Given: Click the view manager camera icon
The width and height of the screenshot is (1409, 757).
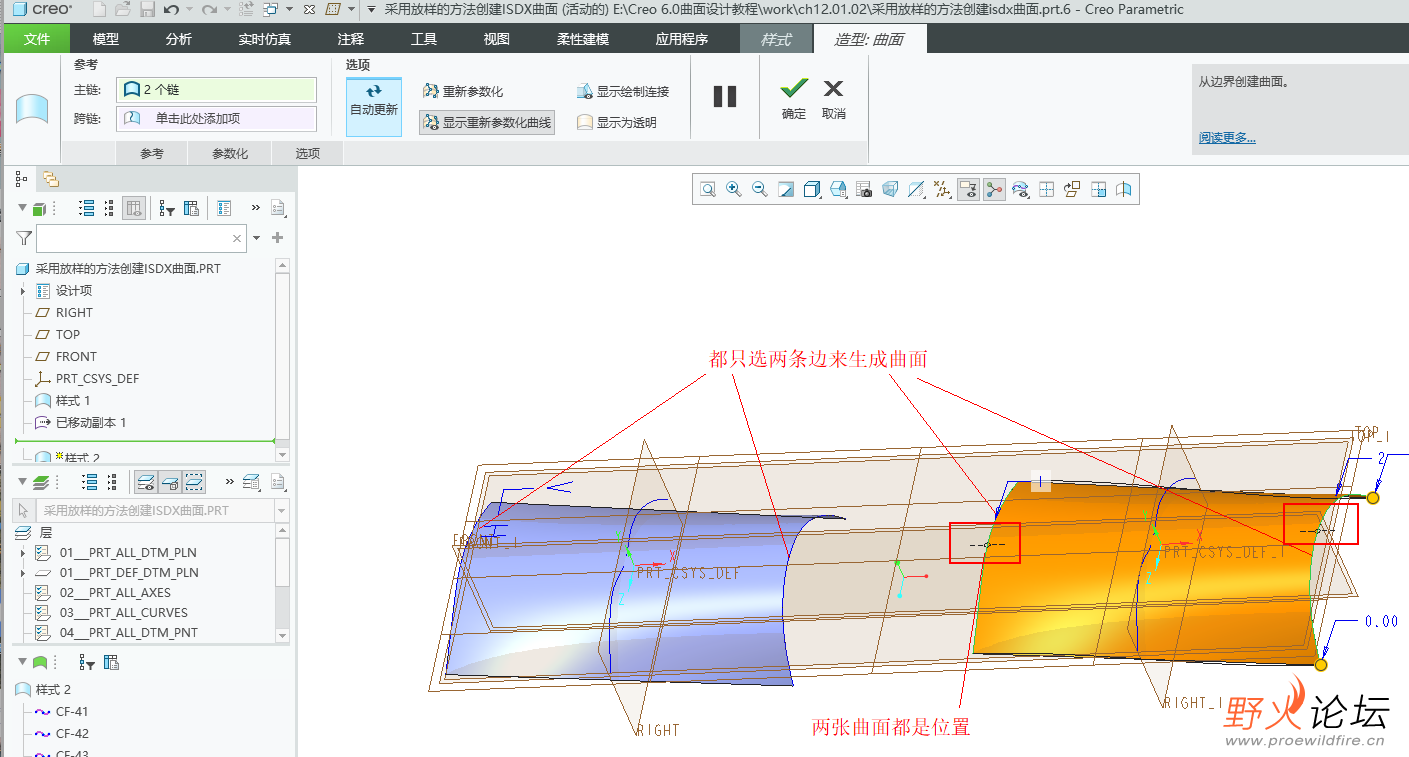Looking at the screenshot, I should 864,189.
